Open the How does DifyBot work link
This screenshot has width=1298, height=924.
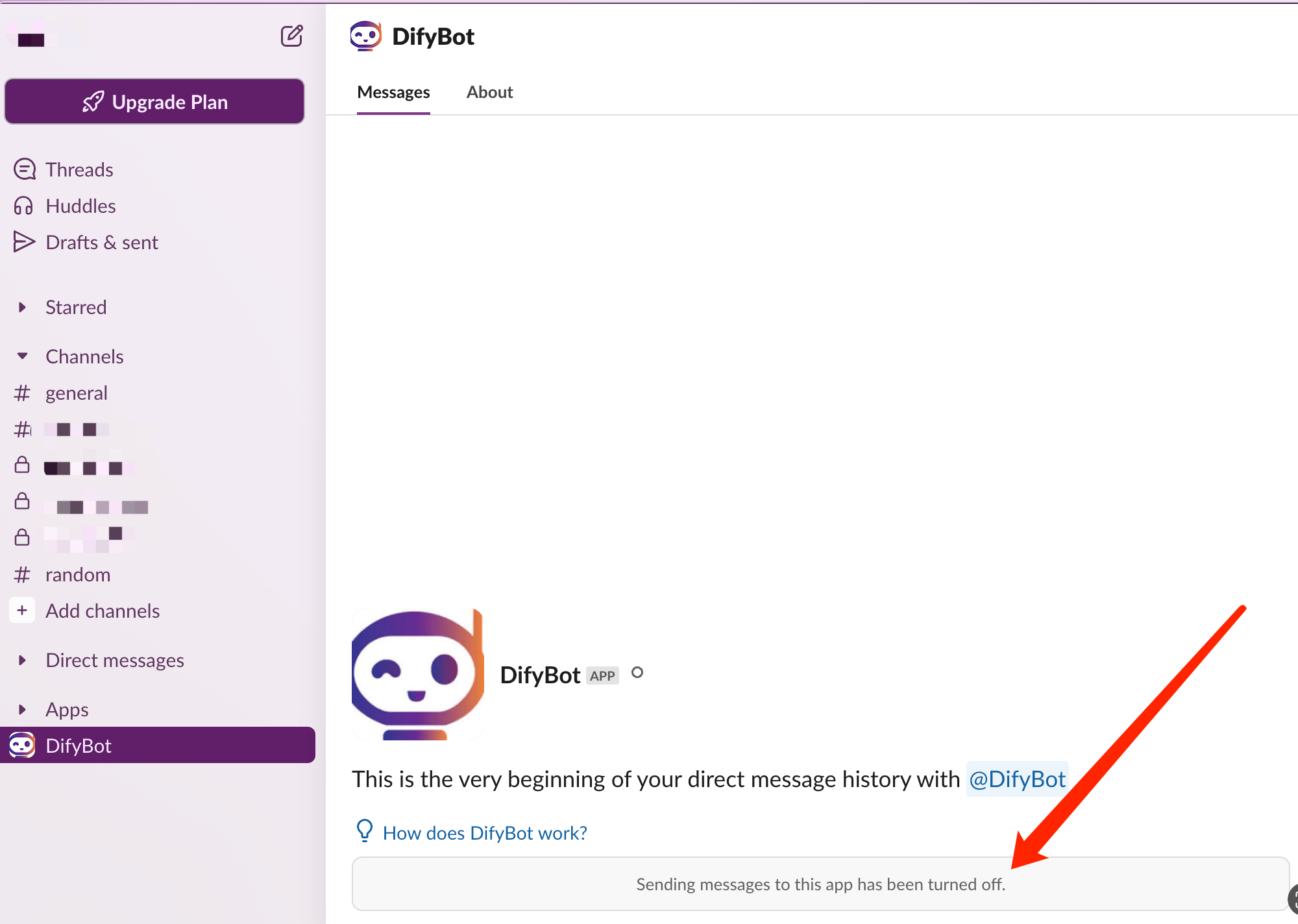(484, 833)
